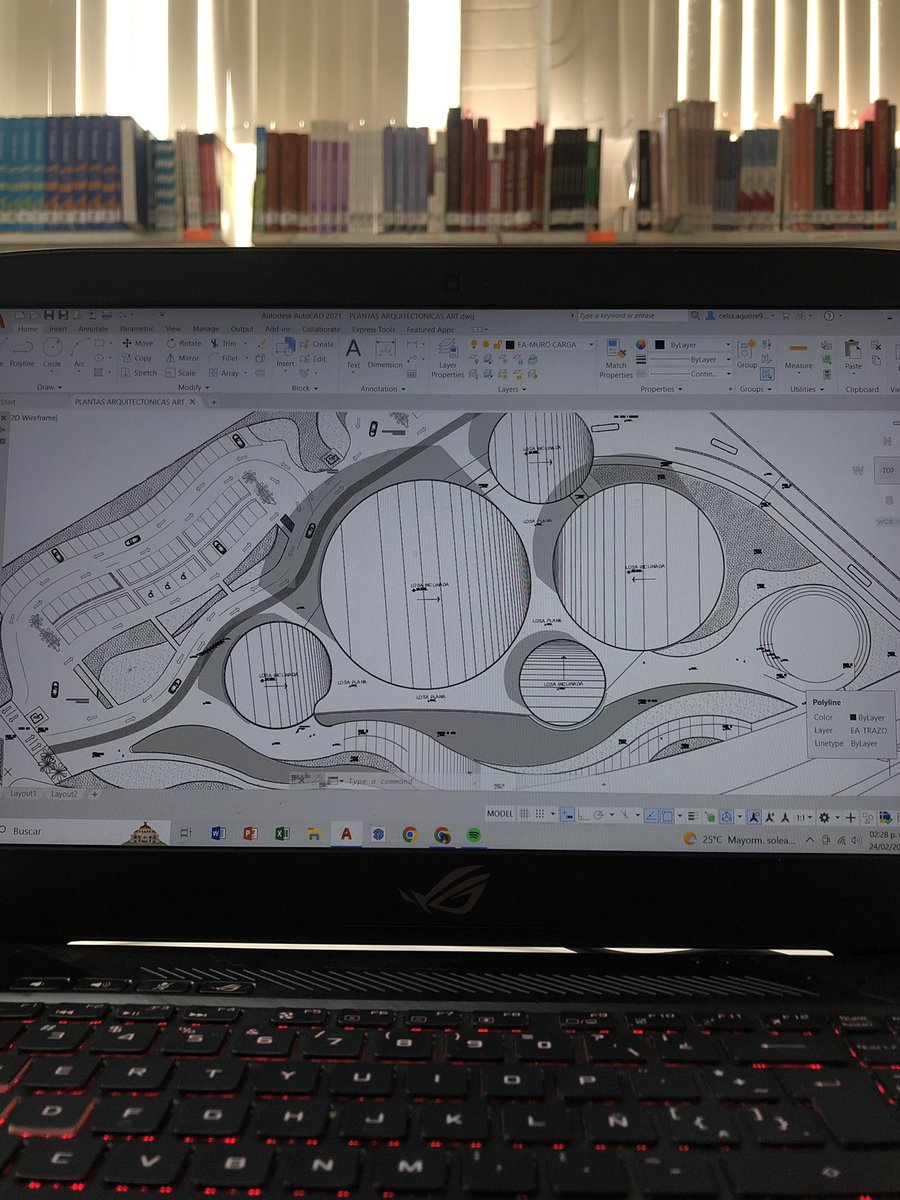Activate the Move command
The height and width of the screenshot is (1200, 900).
(x=137, y=343)
